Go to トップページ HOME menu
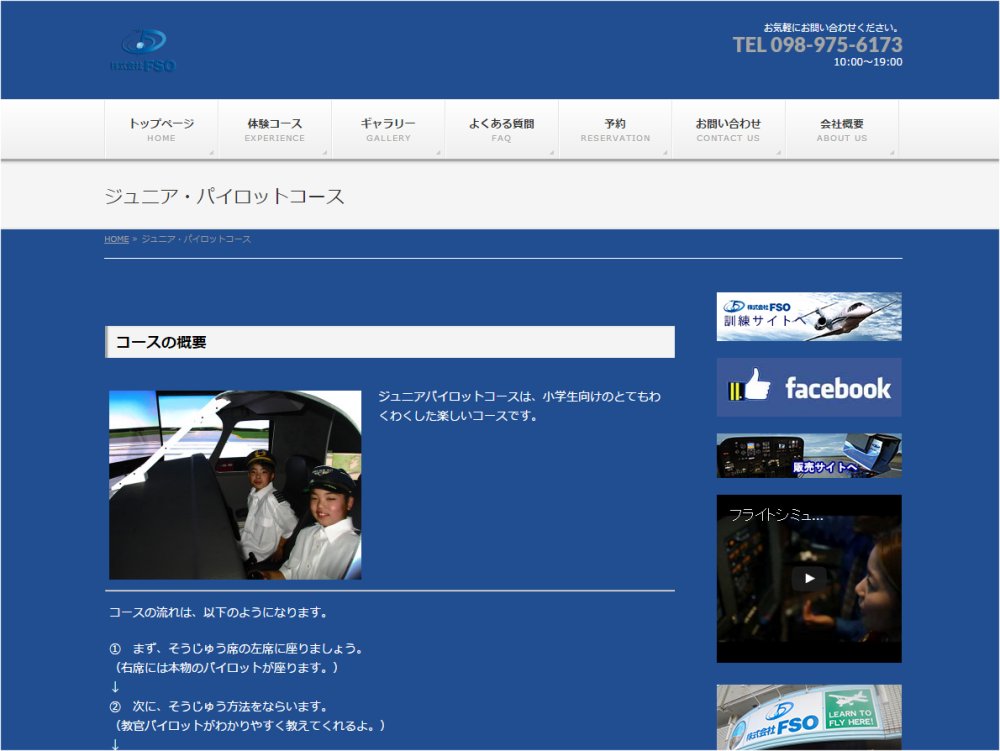Viewport: 1000px width, 751px height. [x=161, y=130]
